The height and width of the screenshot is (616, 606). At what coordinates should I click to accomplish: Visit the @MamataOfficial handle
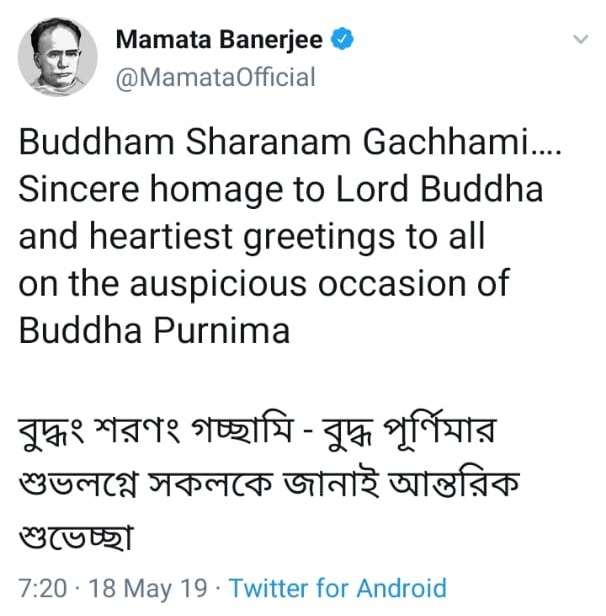point(216,77)
